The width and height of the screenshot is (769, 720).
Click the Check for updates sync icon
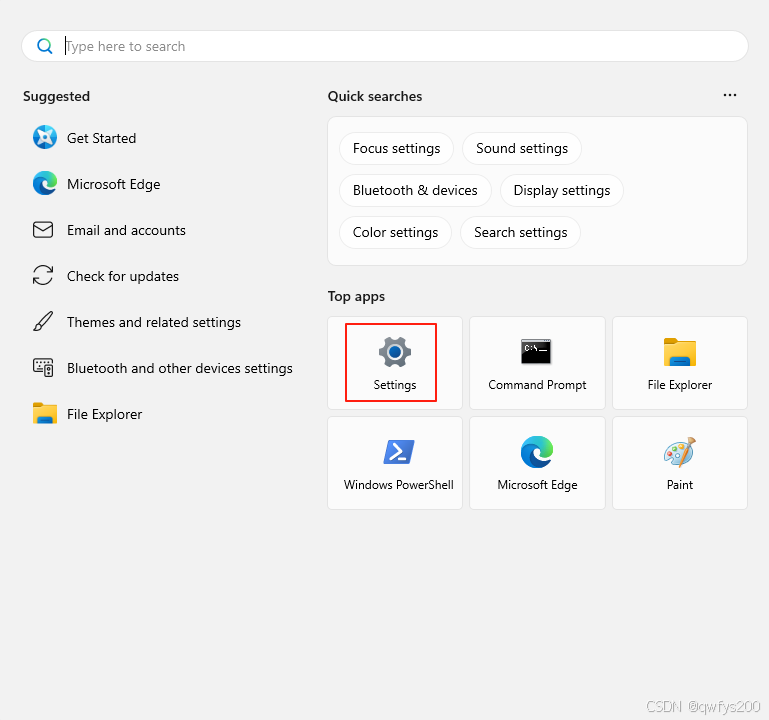[43, 275]
